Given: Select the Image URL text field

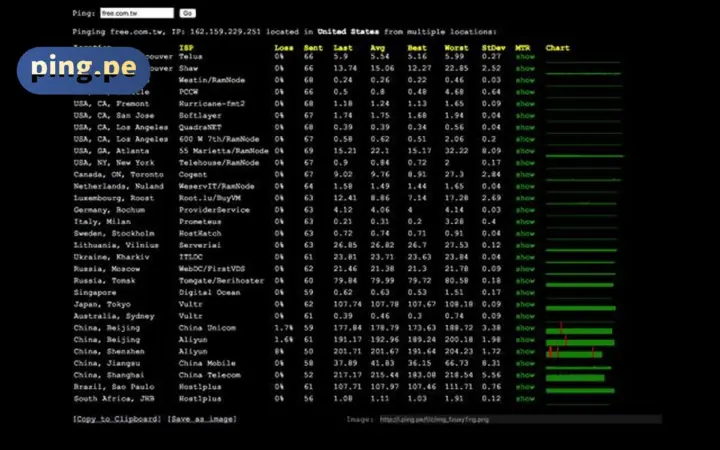Looking at the screenshot, I should tap(520, 419).
